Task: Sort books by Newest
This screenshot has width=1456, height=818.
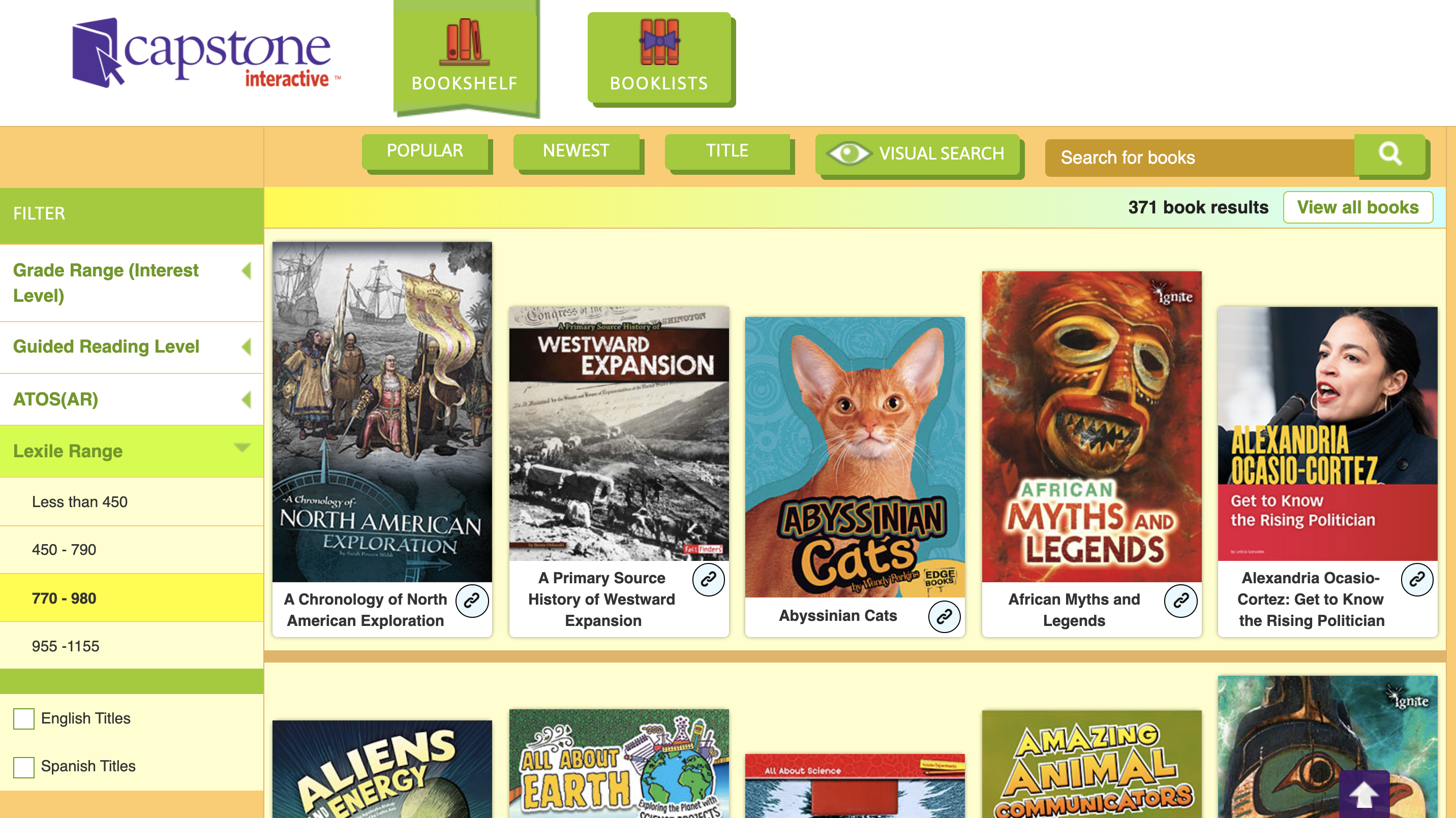Action: 576,151
